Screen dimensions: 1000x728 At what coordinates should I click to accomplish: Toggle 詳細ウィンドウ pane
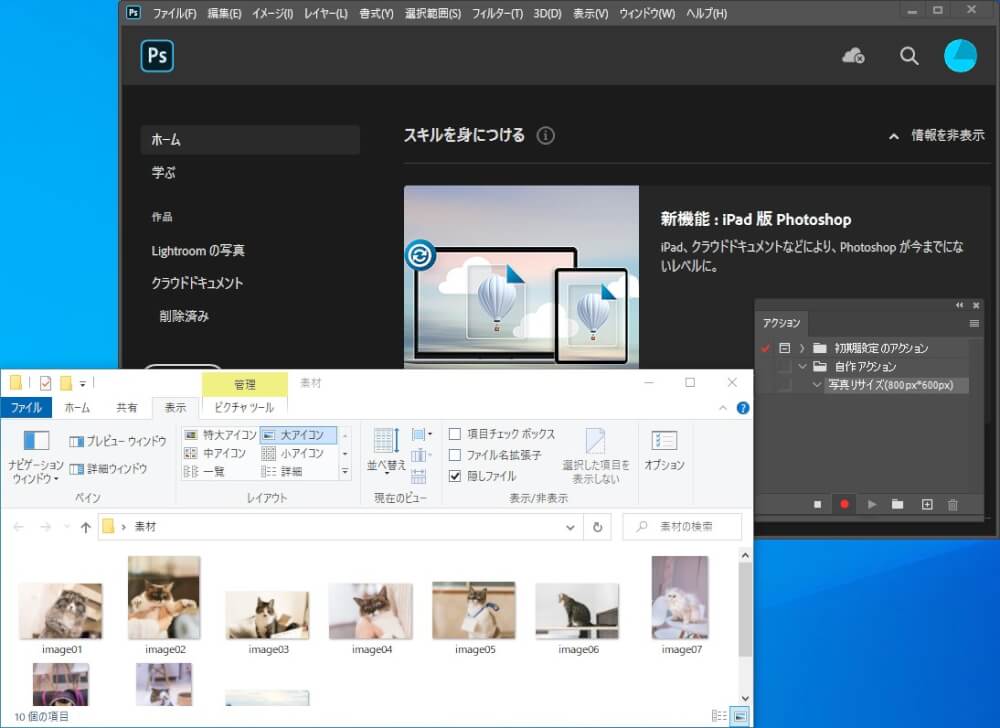click(108, 469)
